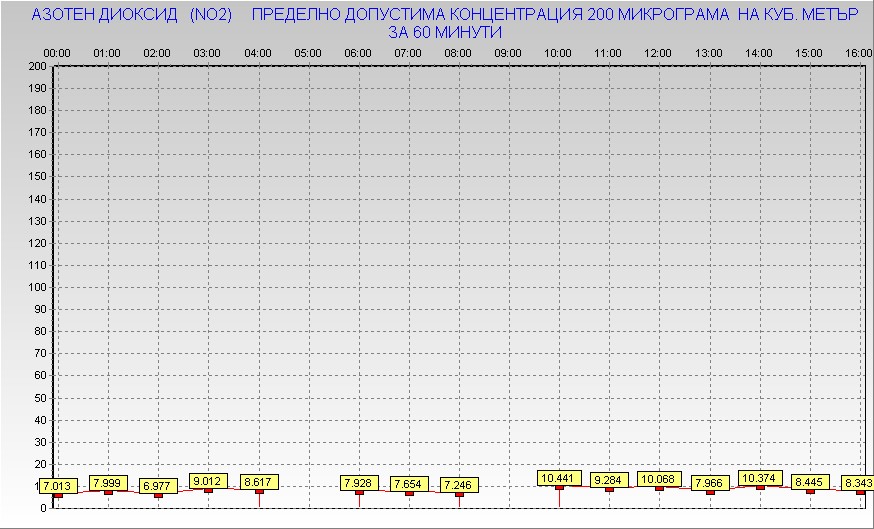Select the 00:00 time axis label
874x529 pixels.
pyautogui.click(x=58, y=53)
